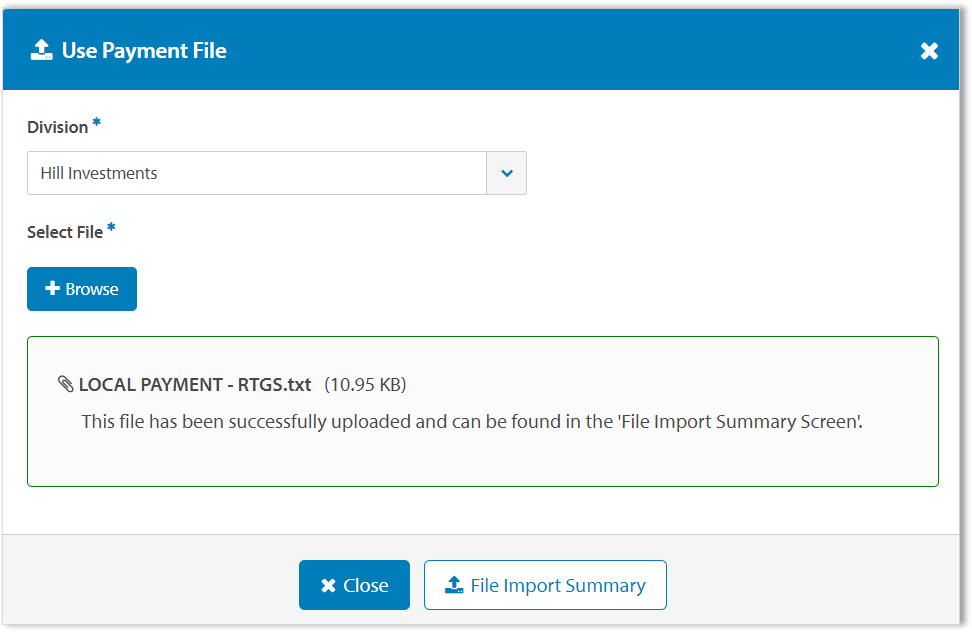Click the upload icon in the dialog header
Screen dimensions: 972x632
(x=41, y=49)
